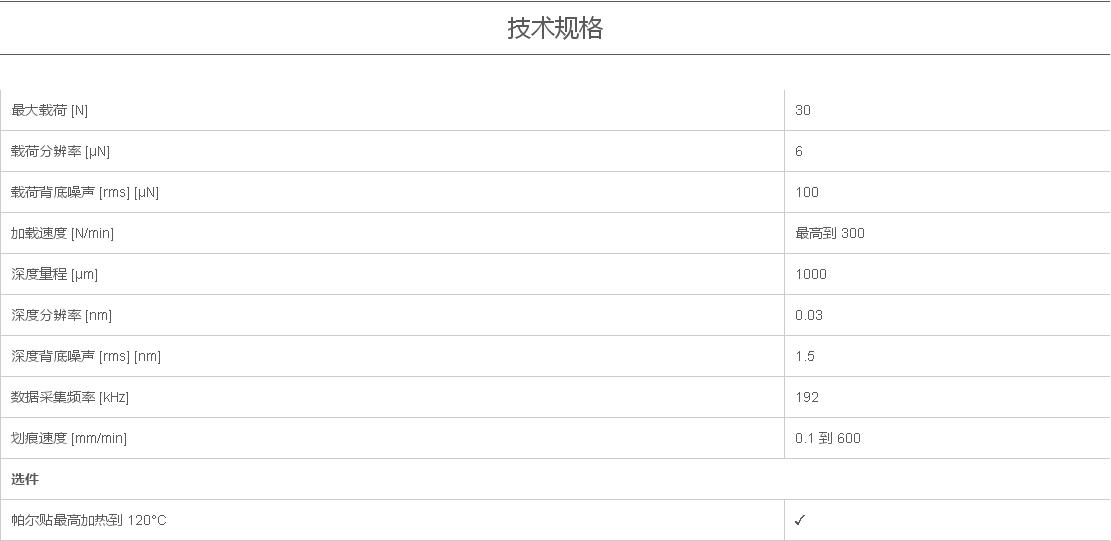Image resolution: width=1111 pixels, height=541 pixels.
Task: Click the 深度背底噪声 value 1.5
Action: tap(805, 356)
